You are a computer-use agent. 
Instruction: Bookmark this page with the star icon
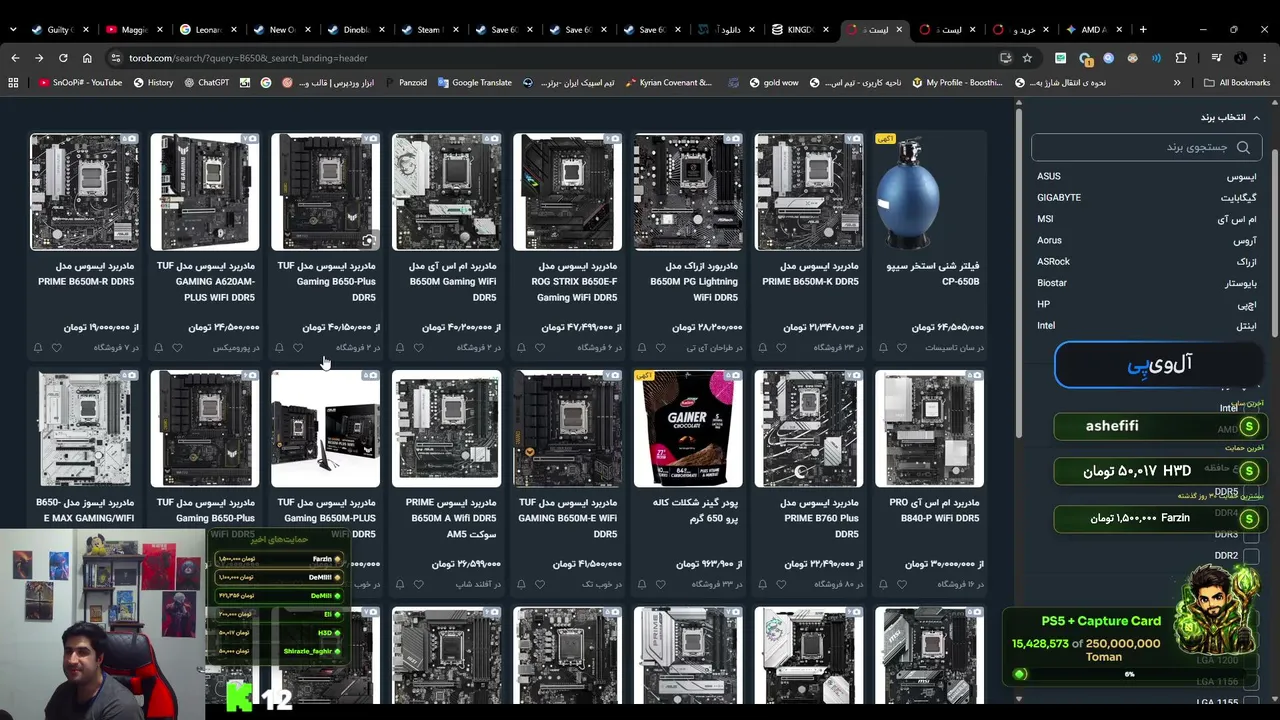1027,58
